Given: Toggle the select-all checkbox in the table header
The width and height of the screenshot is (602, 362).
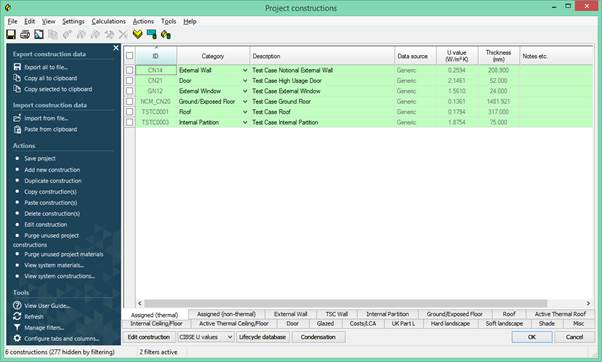Looking at the screenshot, I should point(130,56).
